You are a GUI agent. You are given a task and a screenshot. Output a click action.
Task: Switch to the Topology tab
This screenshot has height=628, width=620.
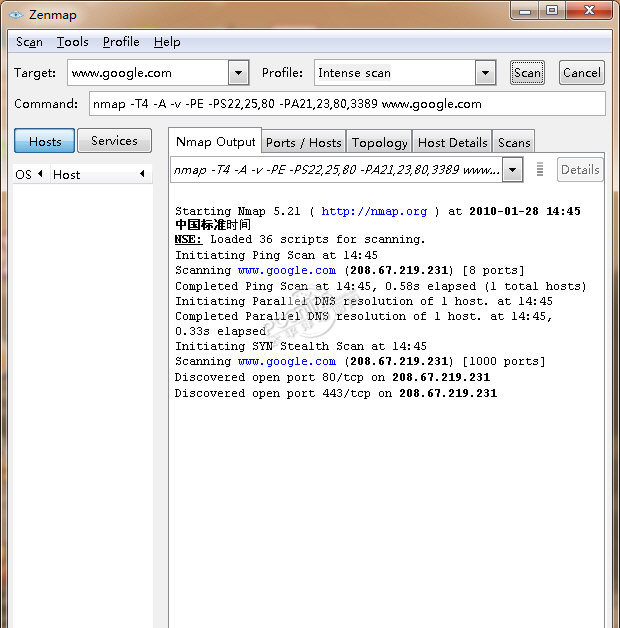[x=379, y=143]
